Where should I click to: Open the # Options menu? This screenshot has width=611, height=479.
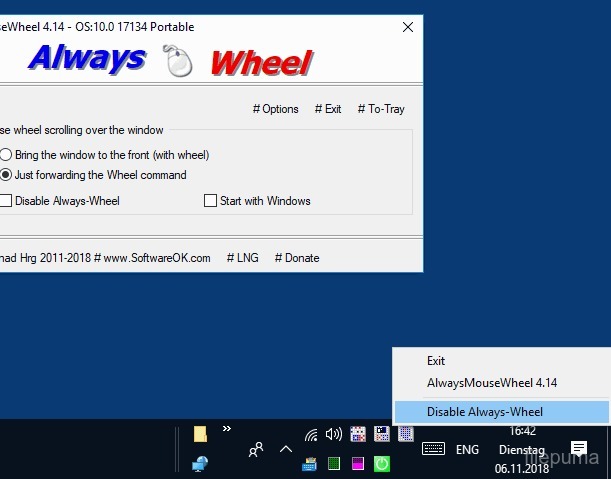[275, 109]
